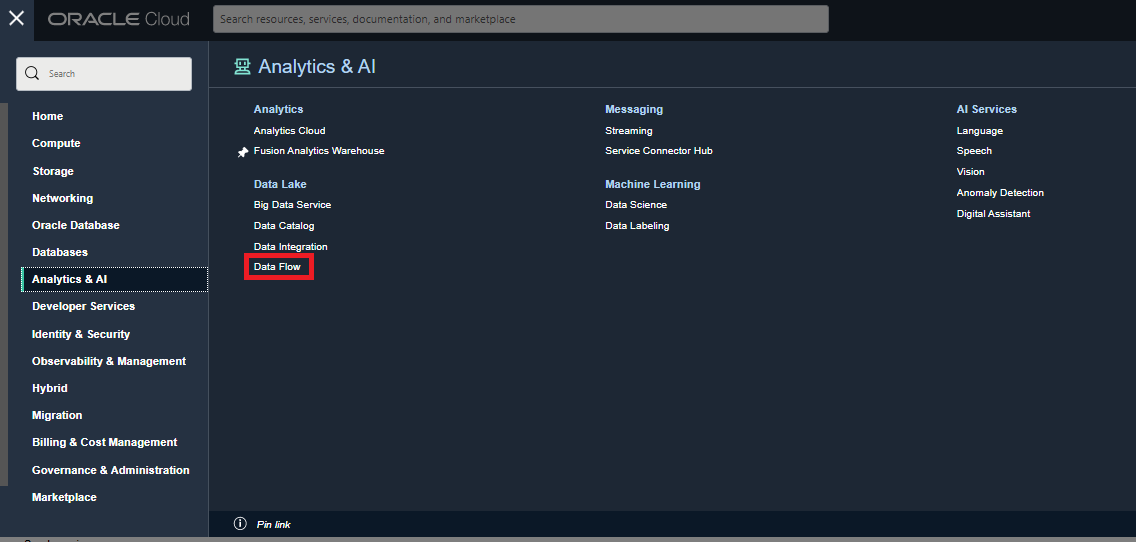The height and width of the screenshot is (542, 1136).
Task: Open Observability & Management category
Action: pyautogui.click(x=109, y=361)
